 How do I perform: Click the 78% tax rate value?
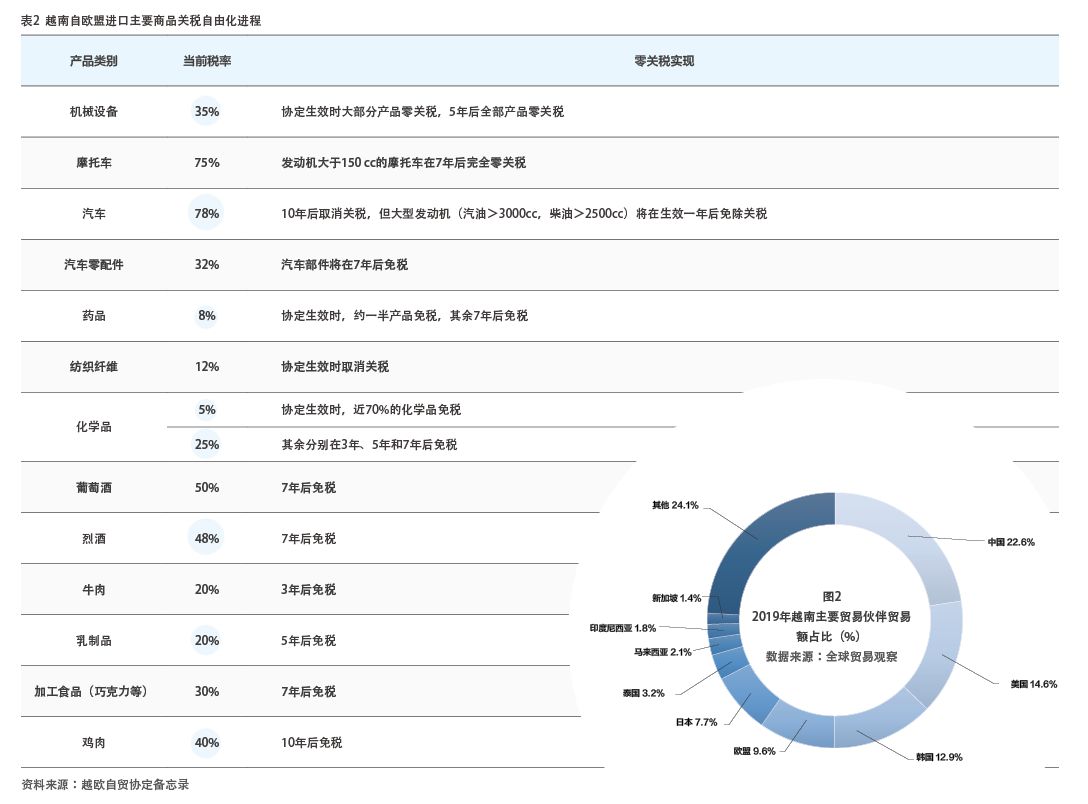tap(207, 214)
